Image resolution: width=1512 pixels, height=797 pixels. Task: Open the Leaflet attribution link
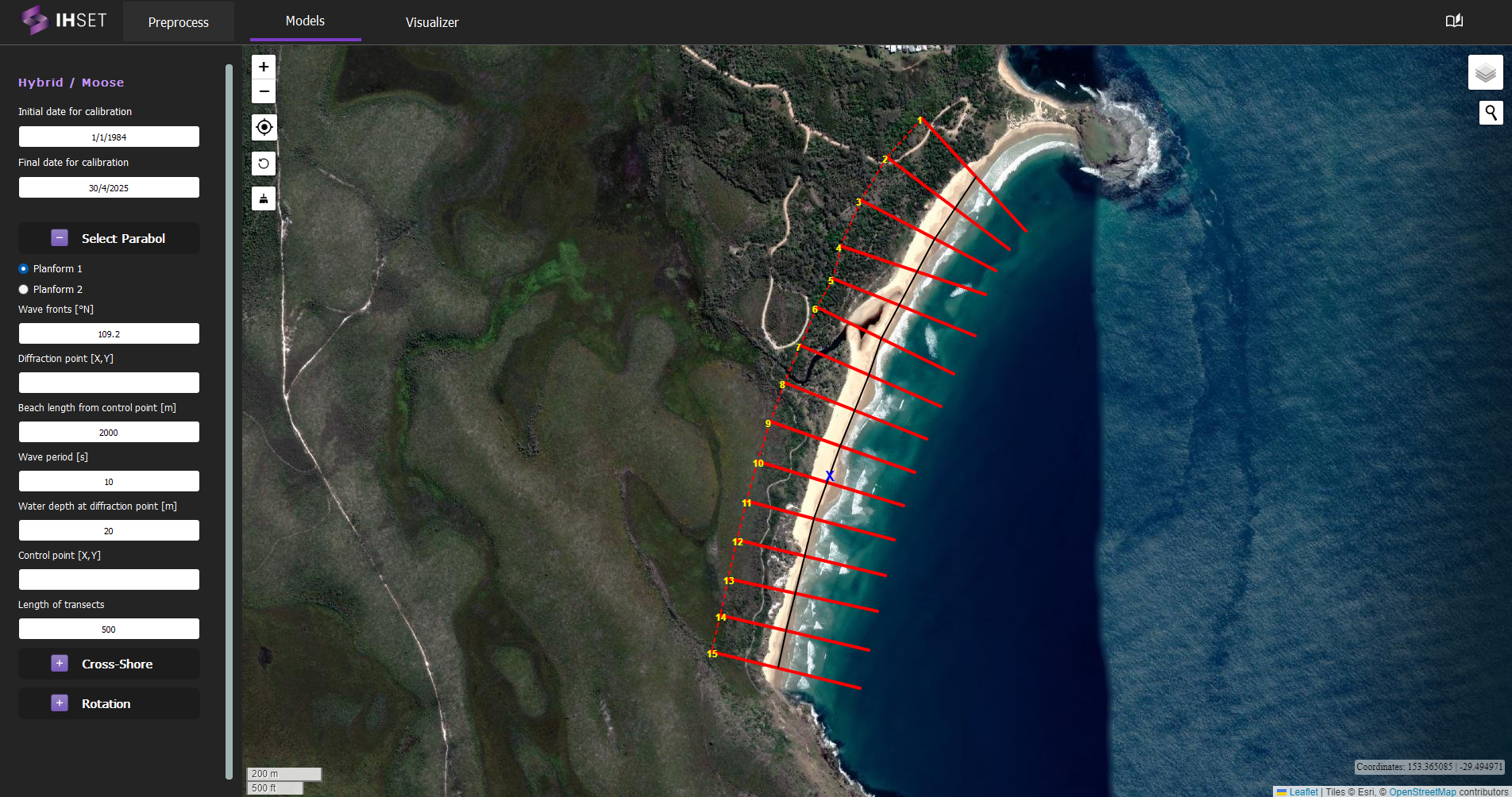[x=1302, y=791]
